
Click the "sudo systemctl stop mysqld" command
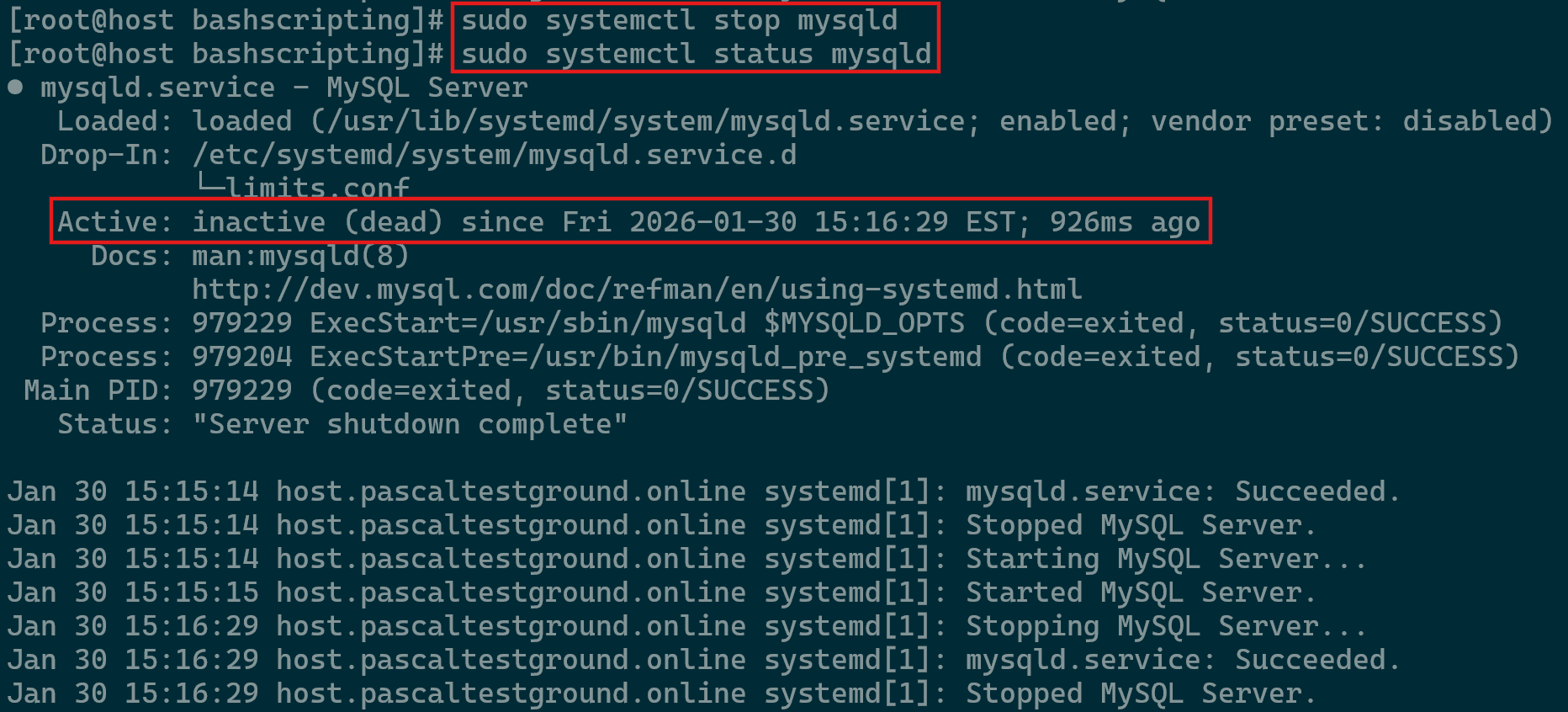pos(679,20)
